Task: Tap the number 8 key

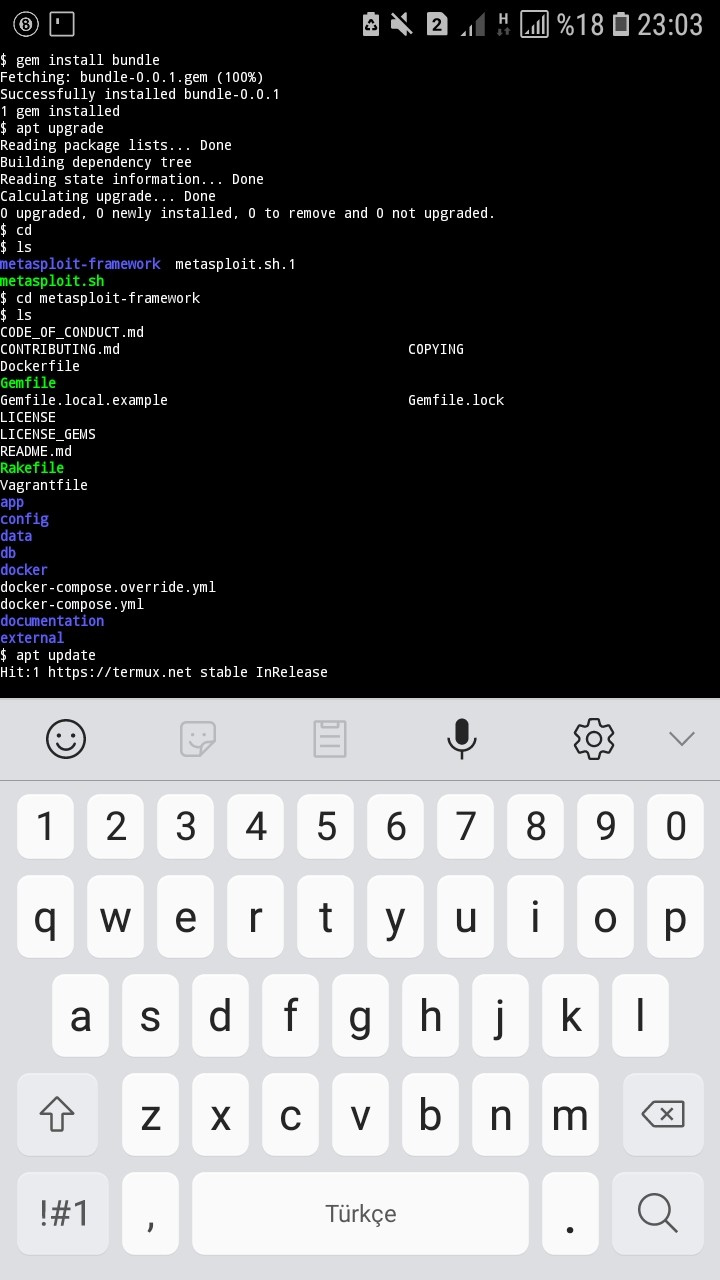Action: (x=536, y=826)
